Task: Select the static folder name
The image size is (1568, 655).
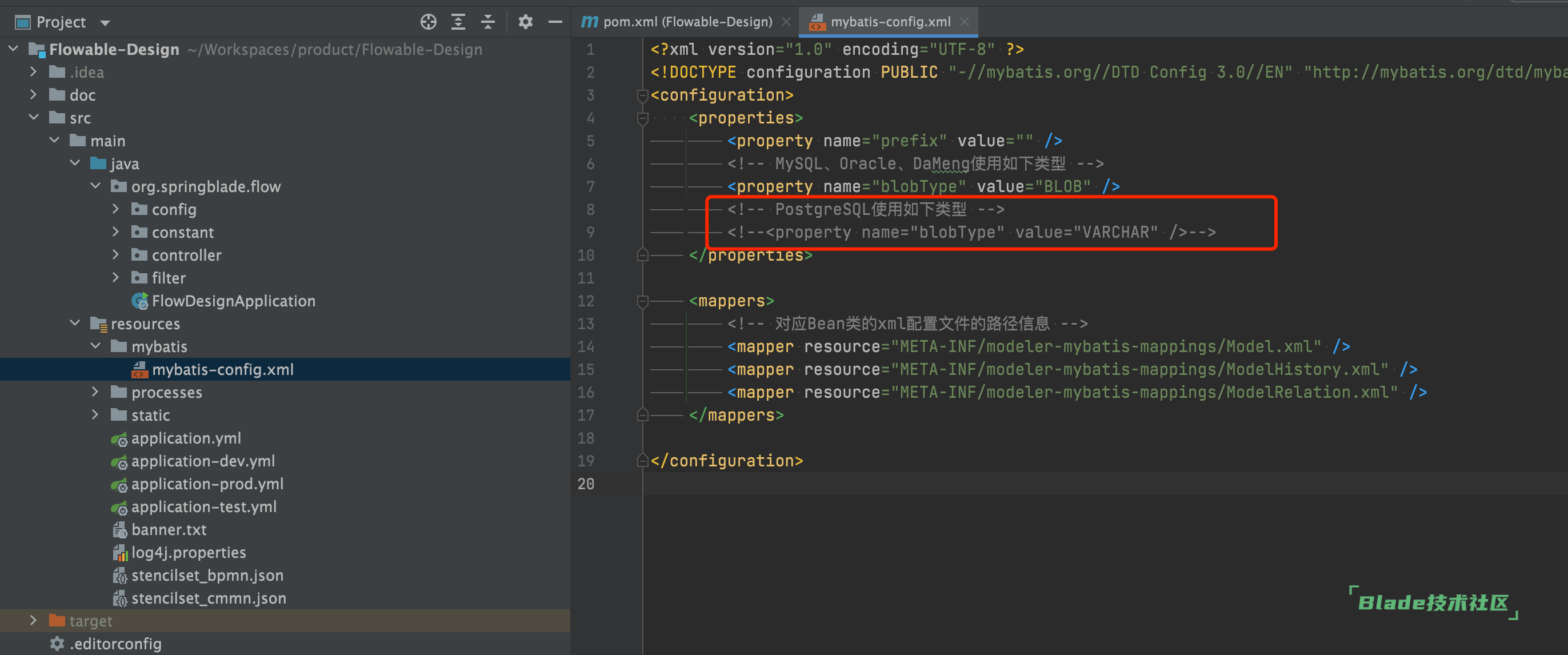Action: point(150,415)
